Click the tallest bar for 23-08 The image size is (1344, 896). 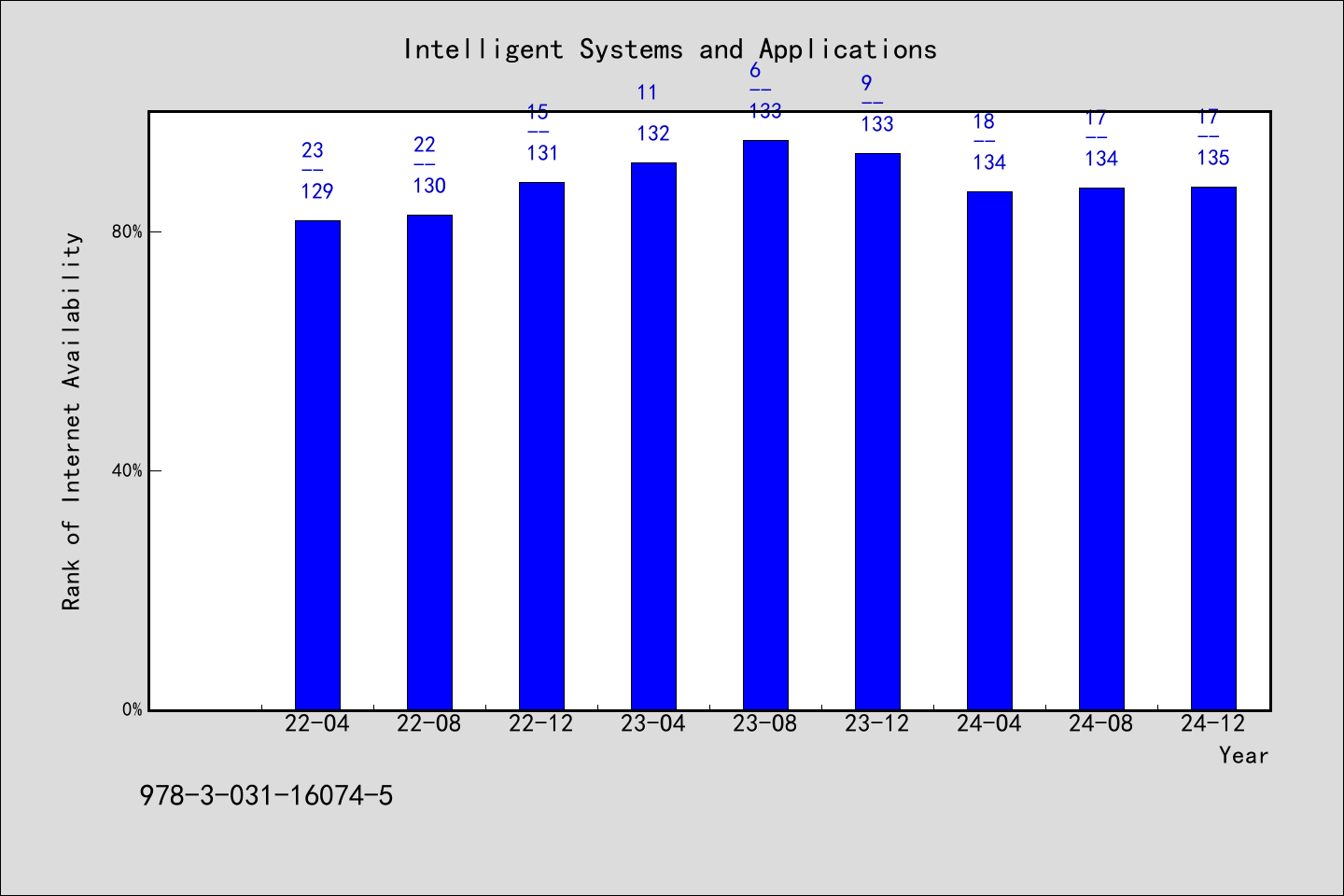765,425
